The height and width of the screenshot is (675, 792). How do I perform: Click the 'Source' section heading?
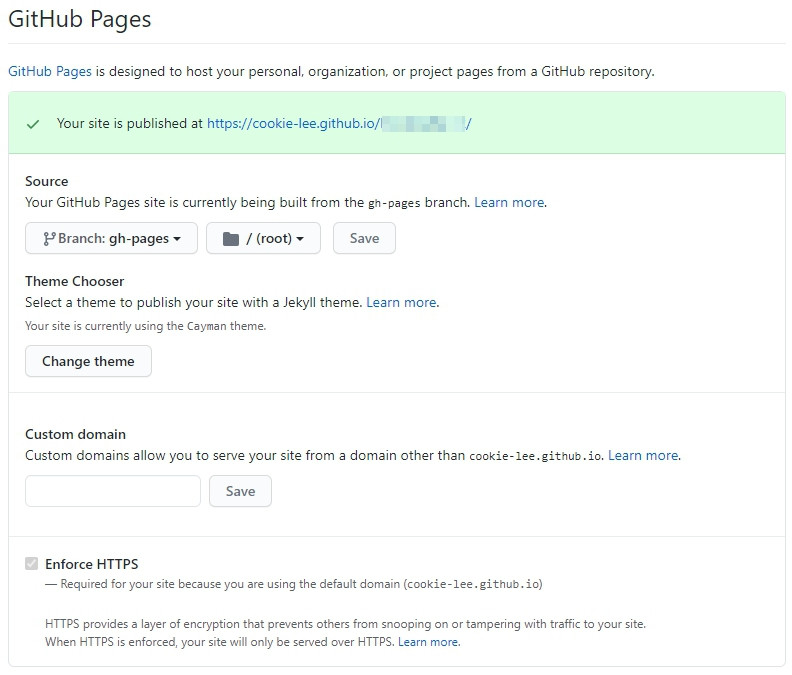(x=46, y=181)
